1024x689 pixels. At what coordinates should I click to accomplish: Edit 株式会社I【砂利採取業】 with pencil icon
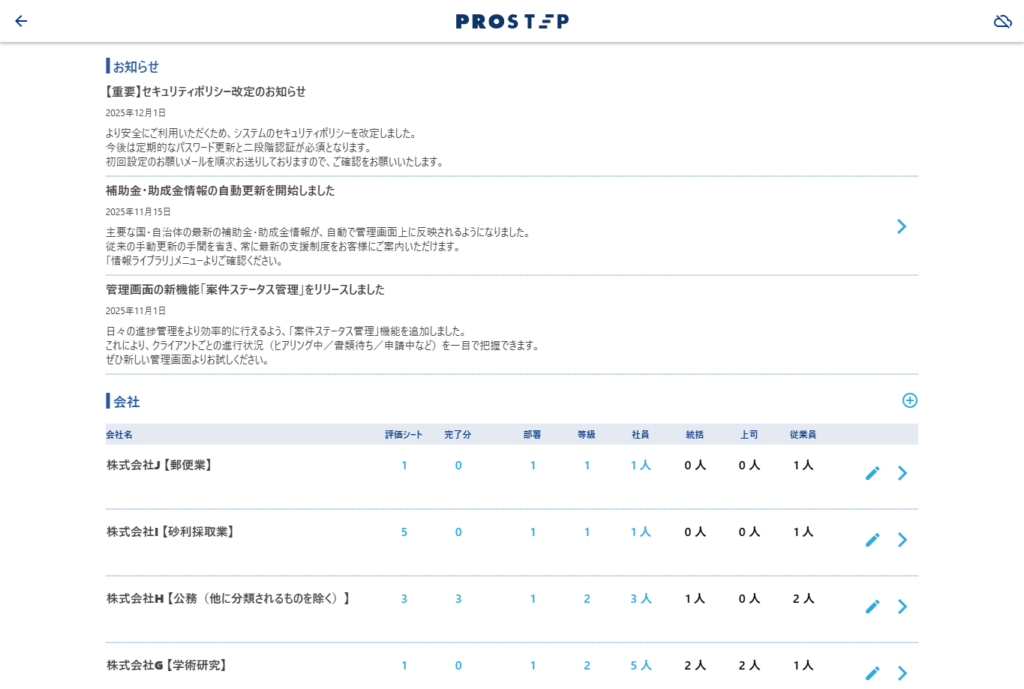[872, 540]
